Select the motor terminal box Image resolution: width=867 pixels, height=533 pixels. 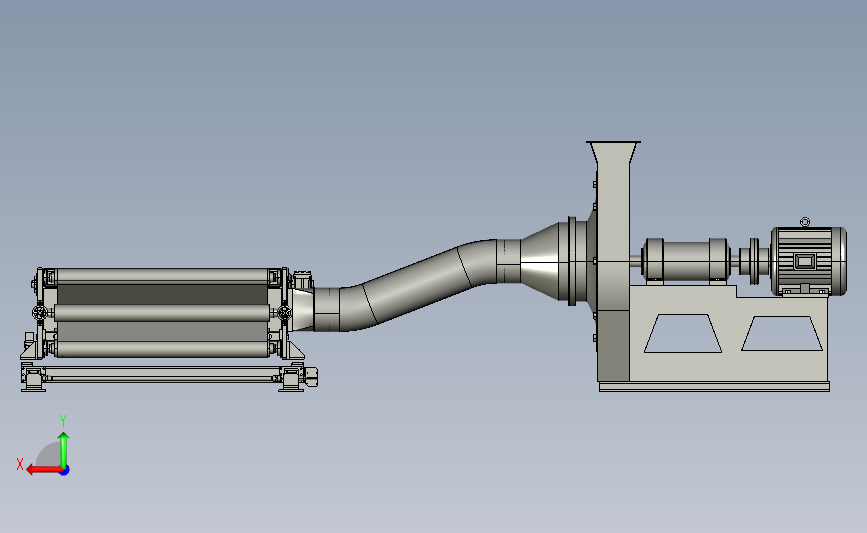(805, 261)
